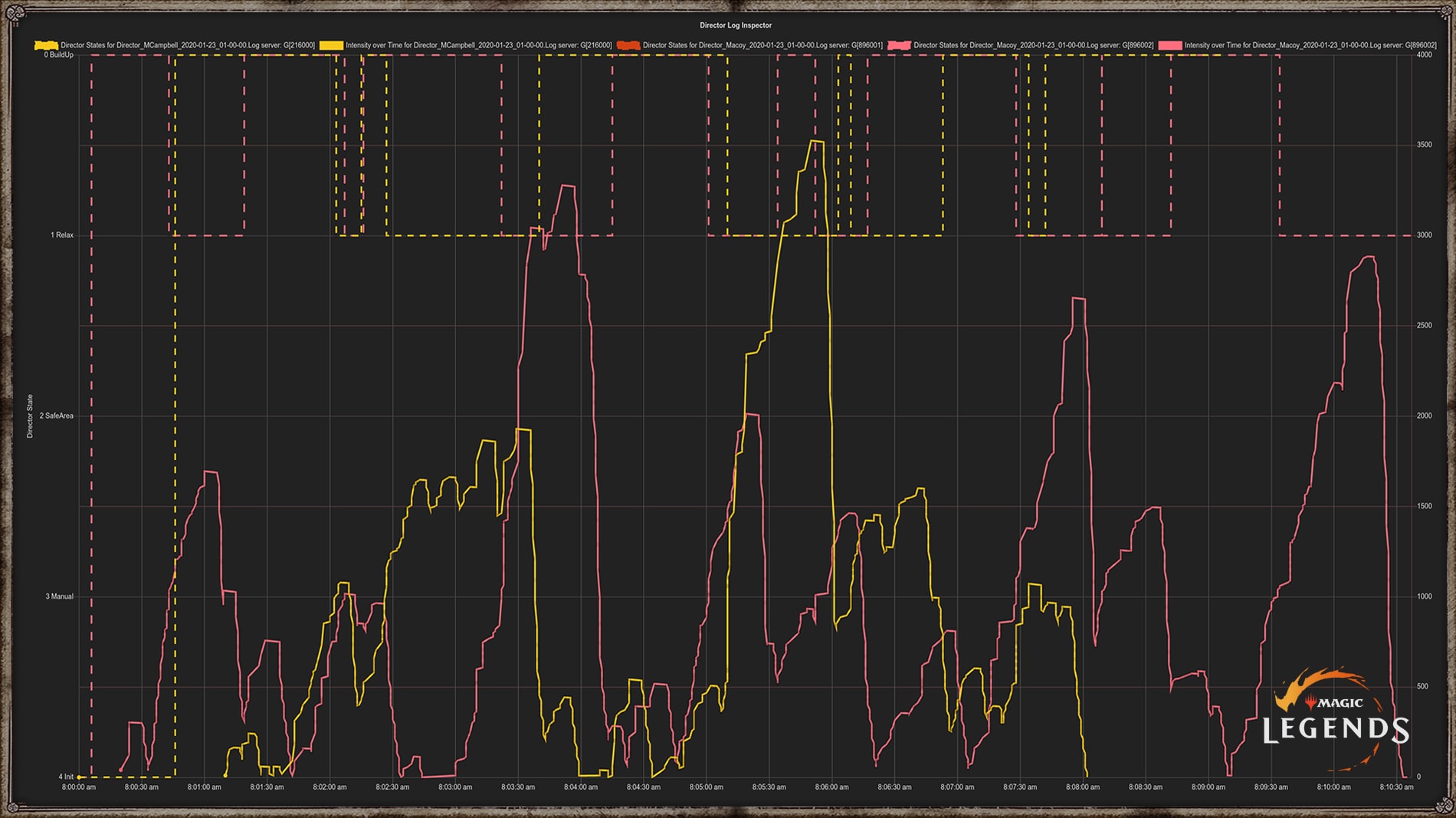The width and height of the screenshot is (1456, 818).
Task: Click the 8:01:00 am time tick label
Action: coord(205,787)
